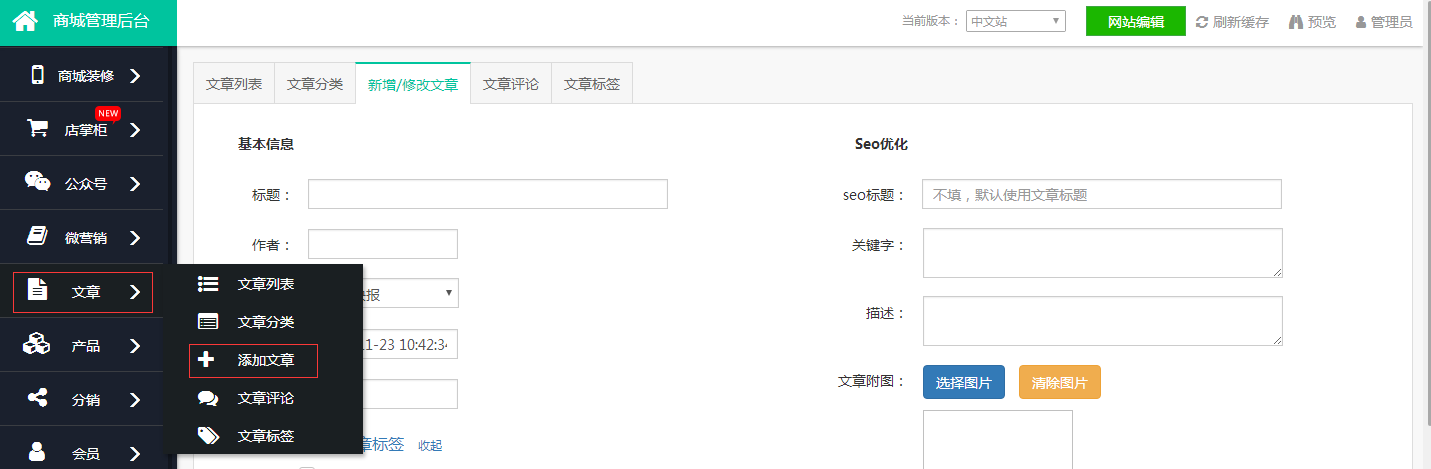Click the 收起 collapse link
Image resolution: width=1431 pixels, height=469 pixels.
click(430, 446)
